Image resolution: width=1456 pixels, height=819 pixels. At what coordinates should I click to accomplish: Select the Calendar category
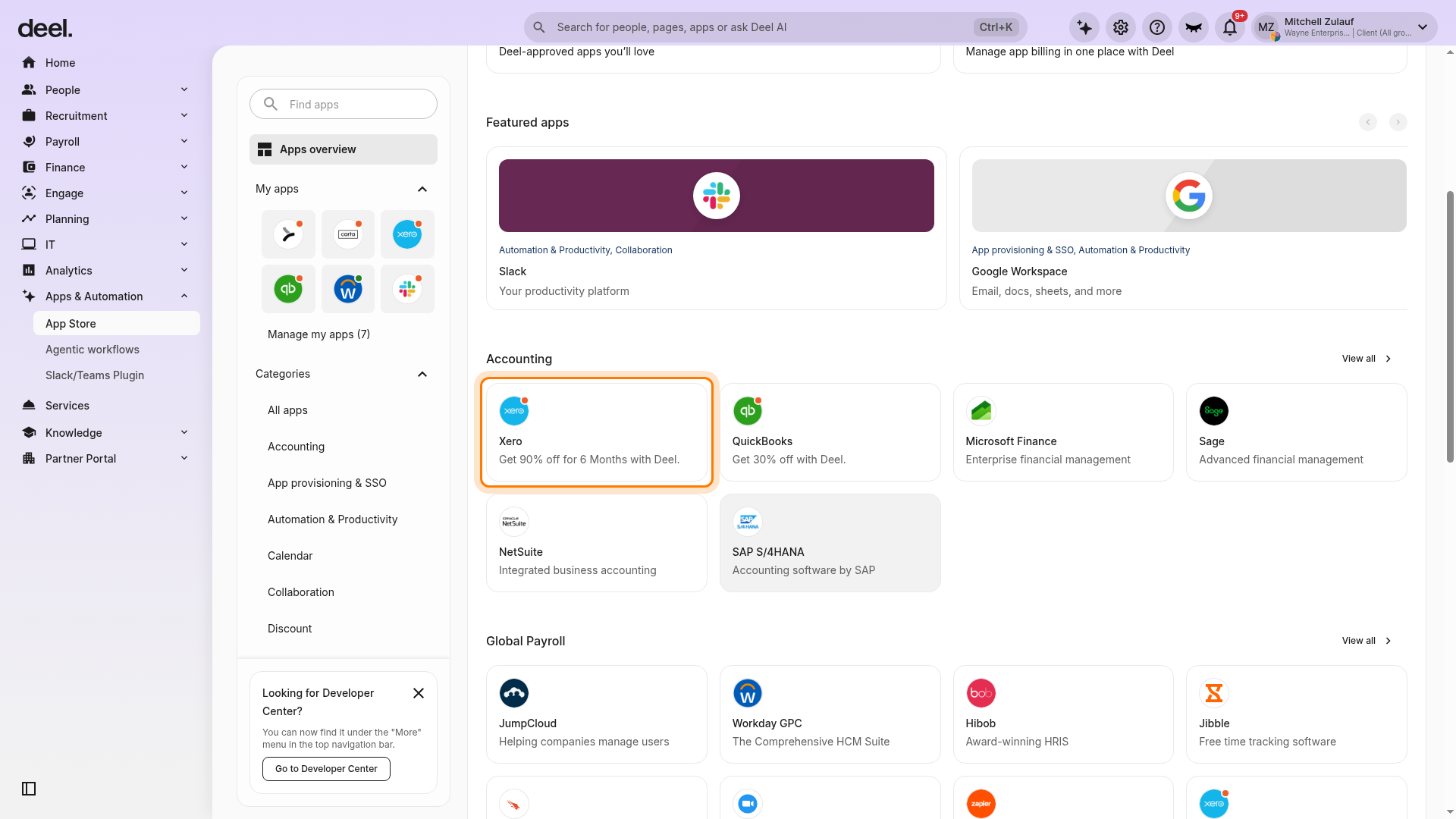290,556
